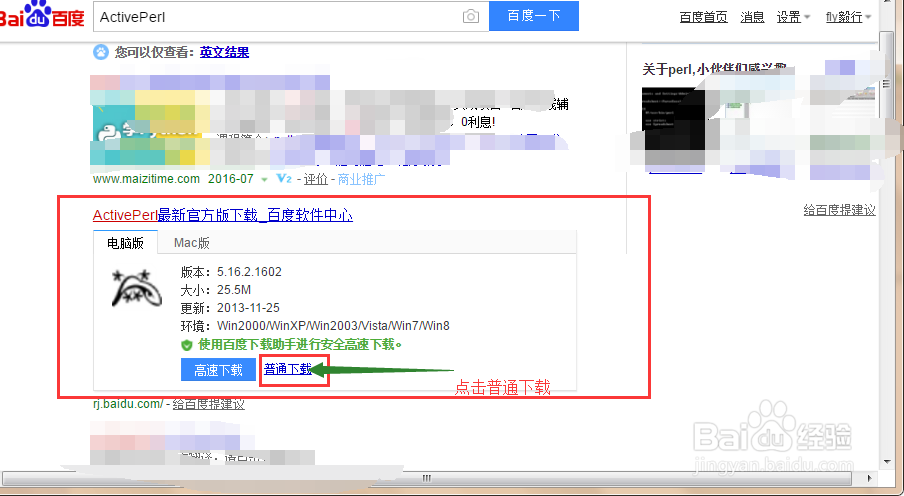Screen dimensions: 904x496
Task: Click the 使用百度下载助手进行安全高速下载 text
Action: [300, 345]
